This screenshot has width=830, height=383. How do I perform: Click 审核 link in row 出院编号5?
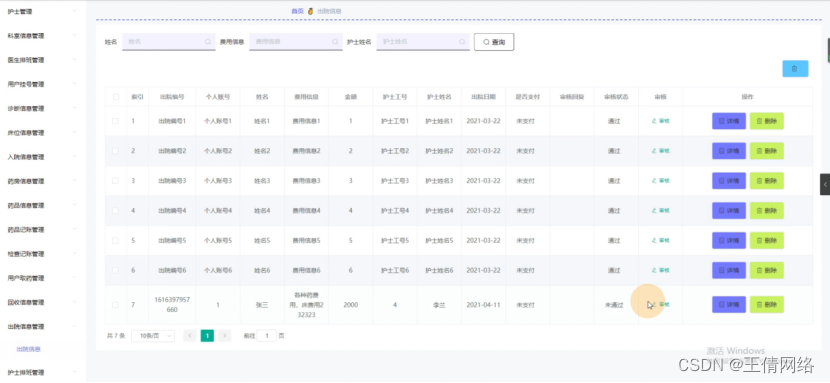tap(661, 240)
